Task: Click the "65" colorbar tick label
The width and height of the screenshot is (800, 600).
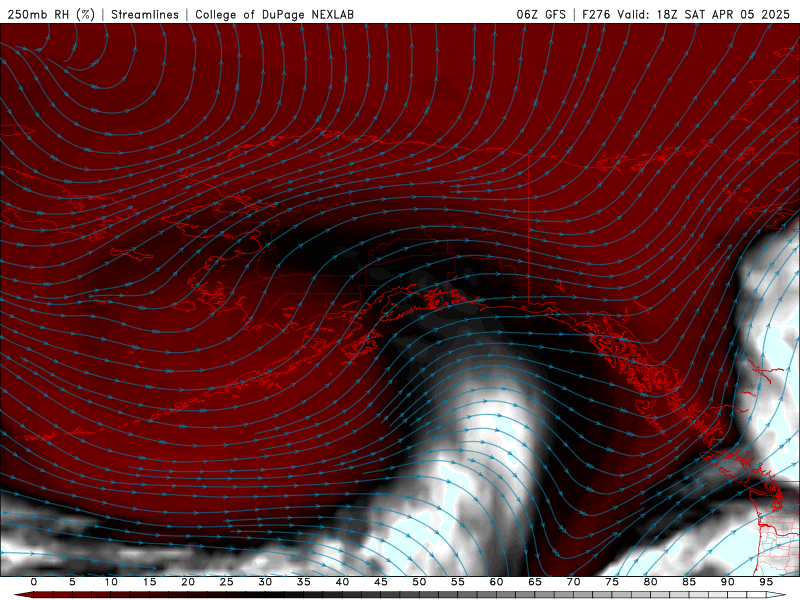Action: point(535,582)
